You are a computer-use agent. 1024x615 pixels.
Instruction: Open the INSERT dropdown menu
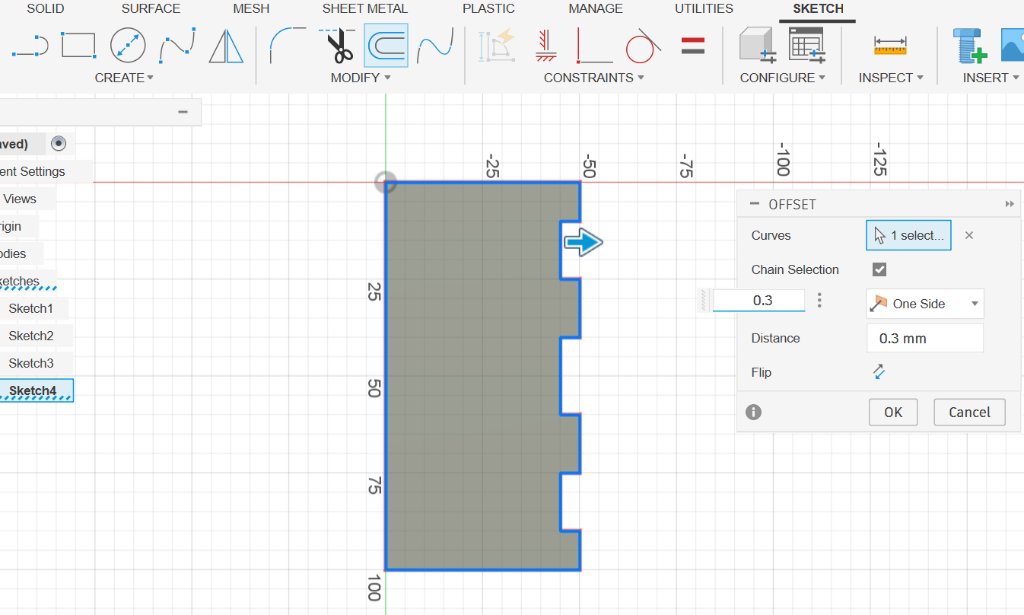[x=991, y=78]
